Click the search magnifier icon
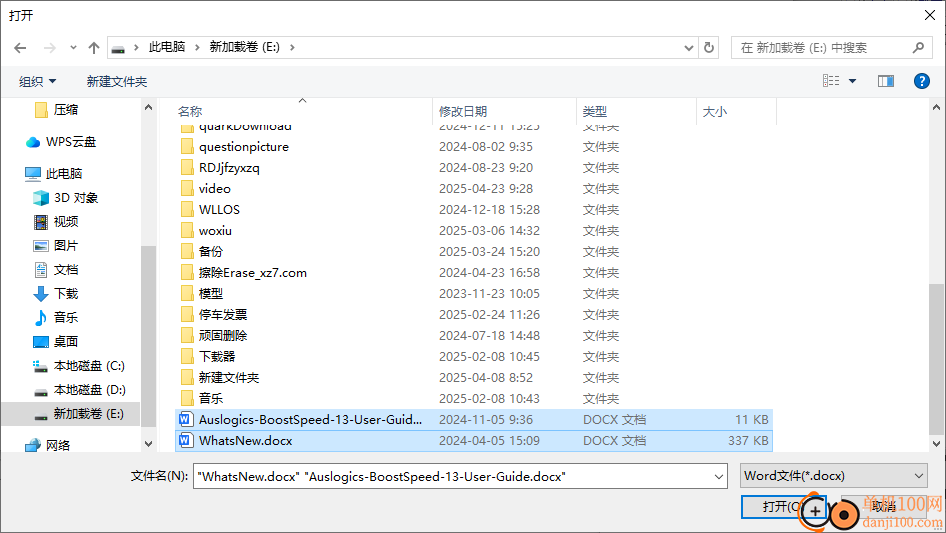The image size is (946, 533). (x=918, y=48)
